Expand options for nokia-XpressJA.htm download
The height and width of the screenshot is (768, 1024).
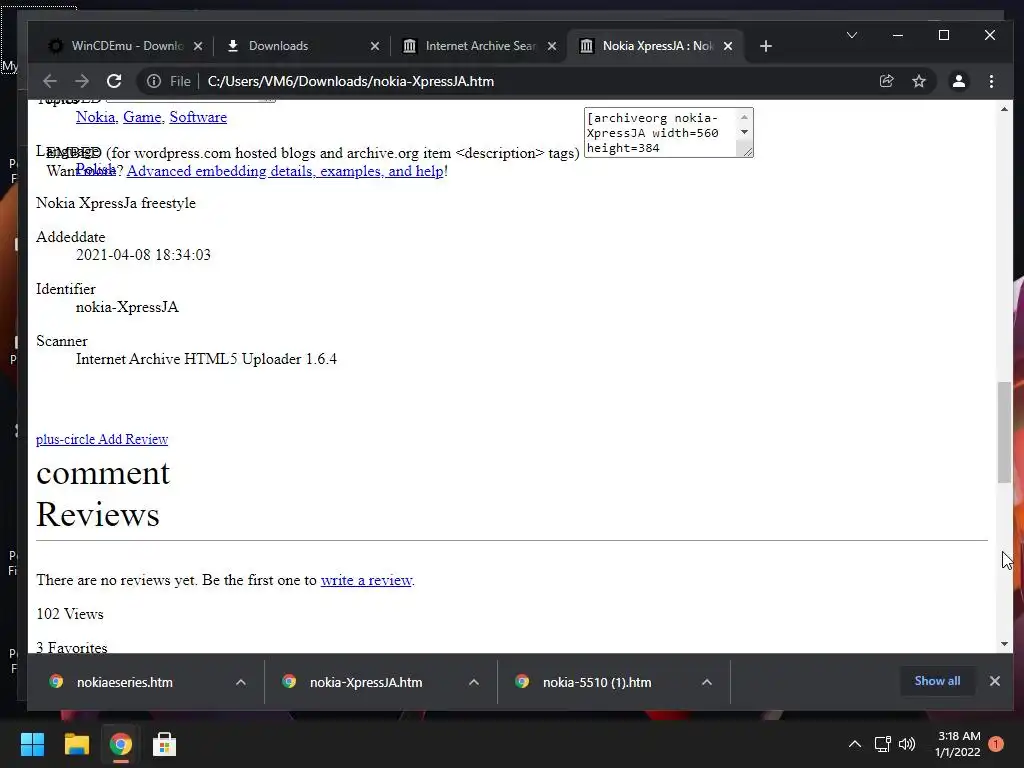click(x=473, y=682)
